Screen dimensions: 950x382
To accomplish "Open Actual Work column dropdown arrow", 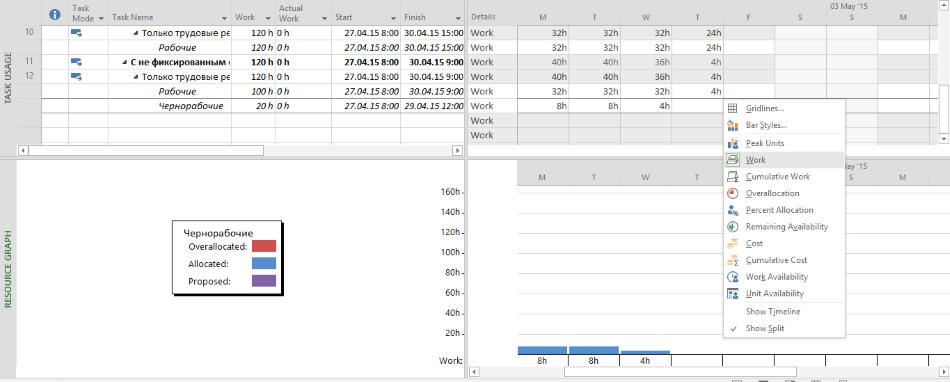I will click(324, 18).
